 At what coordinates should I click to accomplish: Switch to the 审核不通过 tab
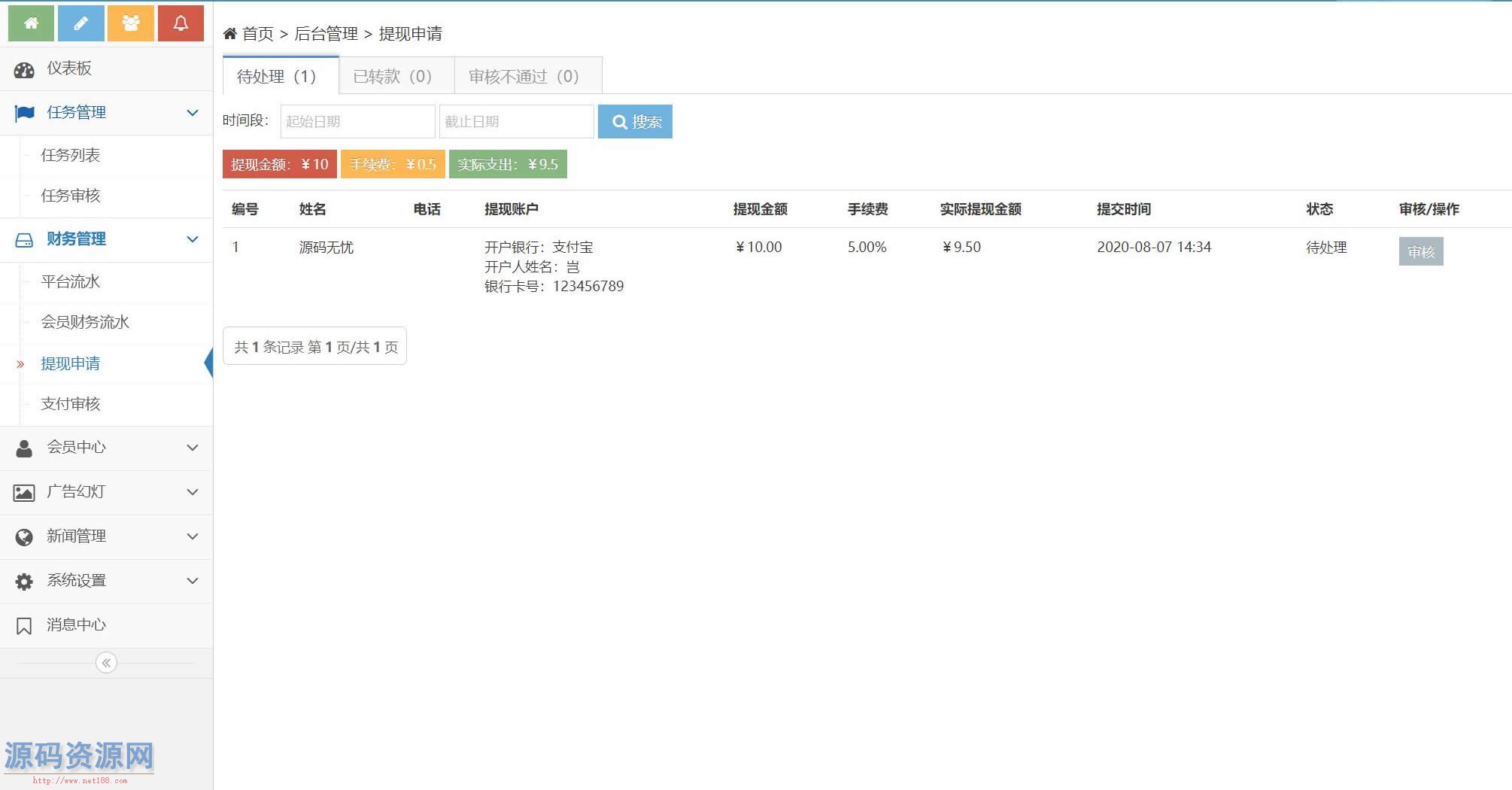524,76
